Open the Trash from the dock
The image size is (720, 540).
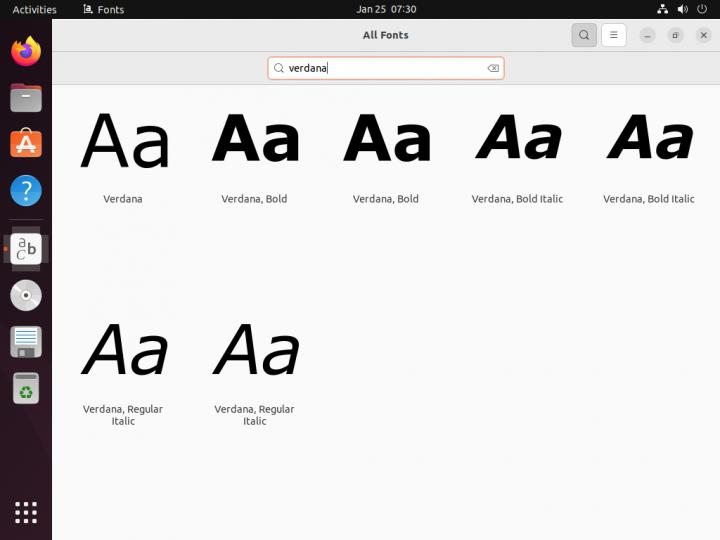click(x=26, y=388)
